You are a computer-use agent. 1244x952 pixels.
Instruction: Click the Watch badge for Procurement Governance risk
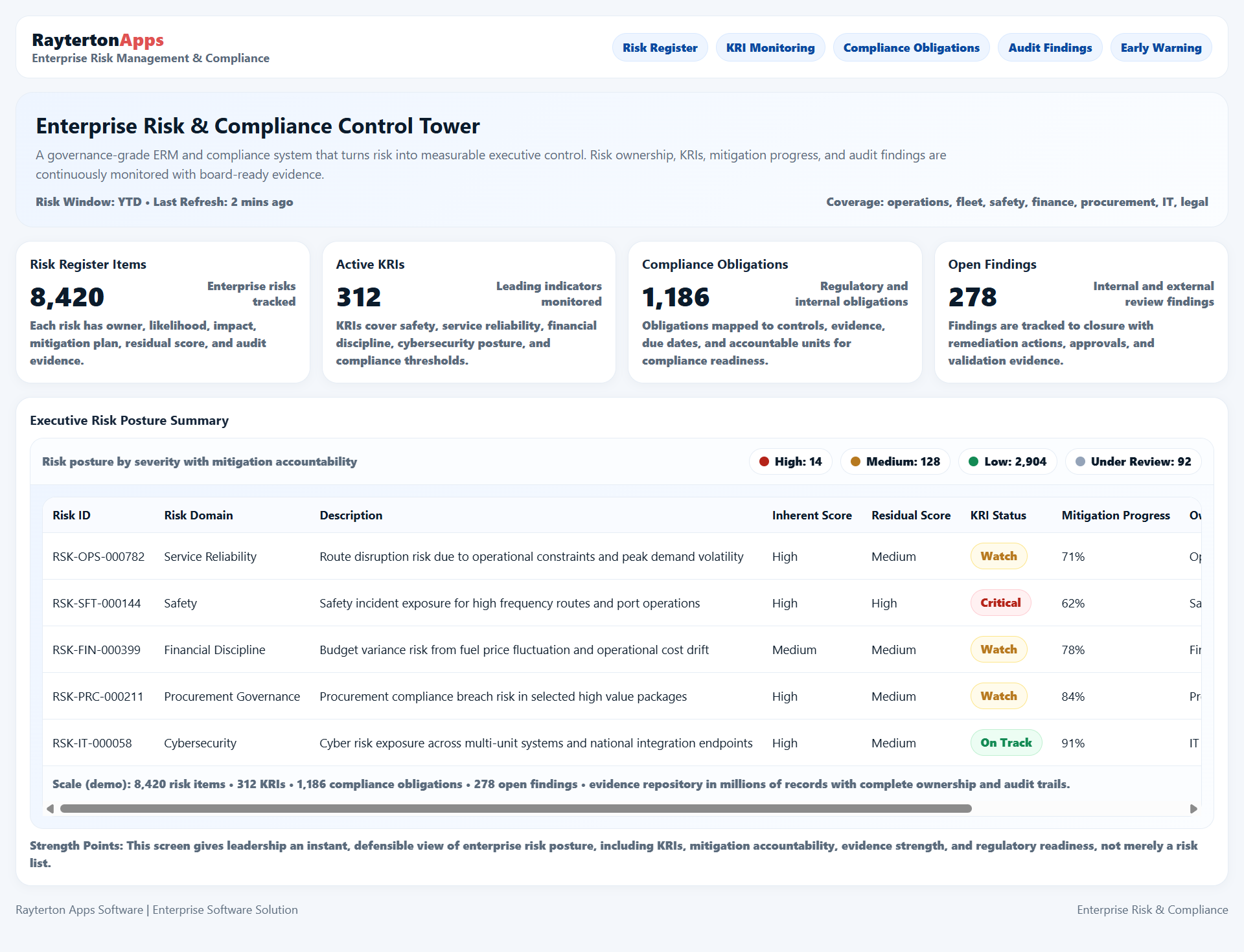click(x=998, y=696)
